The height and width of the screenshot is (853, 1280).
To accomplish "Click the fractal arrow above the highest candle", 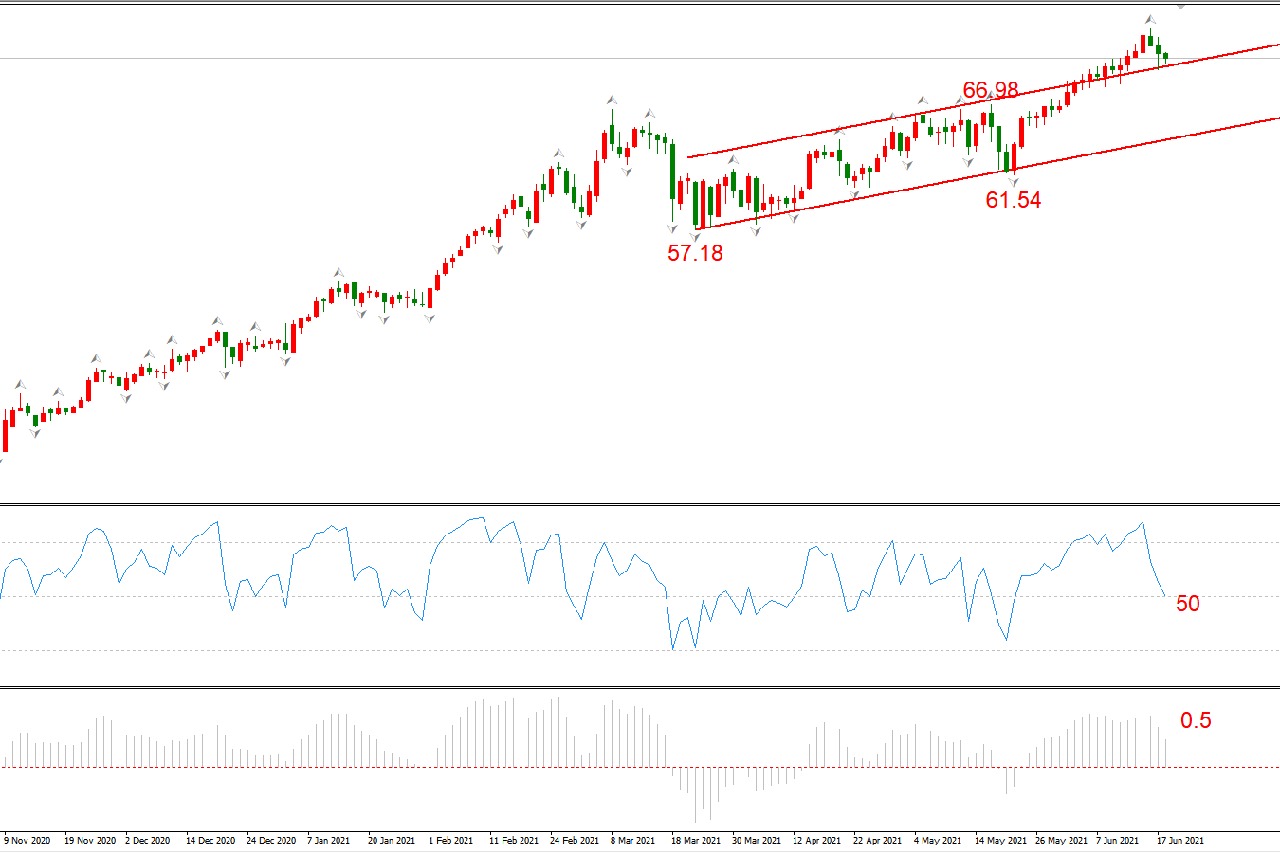I will (x=1150, y=19).
